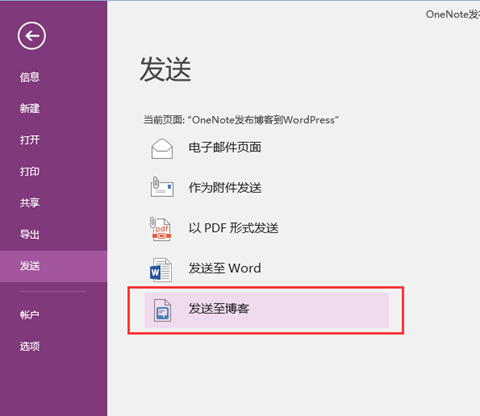The width and height of the screenshot is (480, 416).
Task: Click the envelope with paperclip attachment icon
Action: coord(162,187)
